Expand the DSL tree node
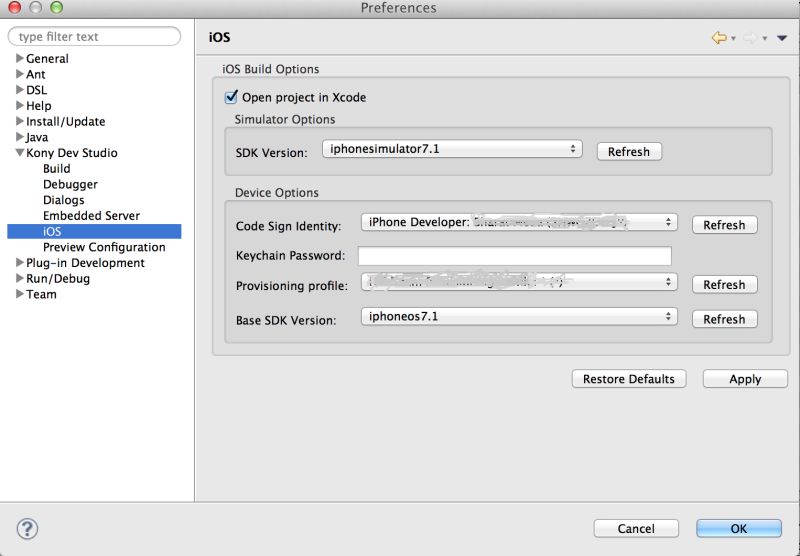The height and width of the screenshot is (556, 800). (20, 90)
